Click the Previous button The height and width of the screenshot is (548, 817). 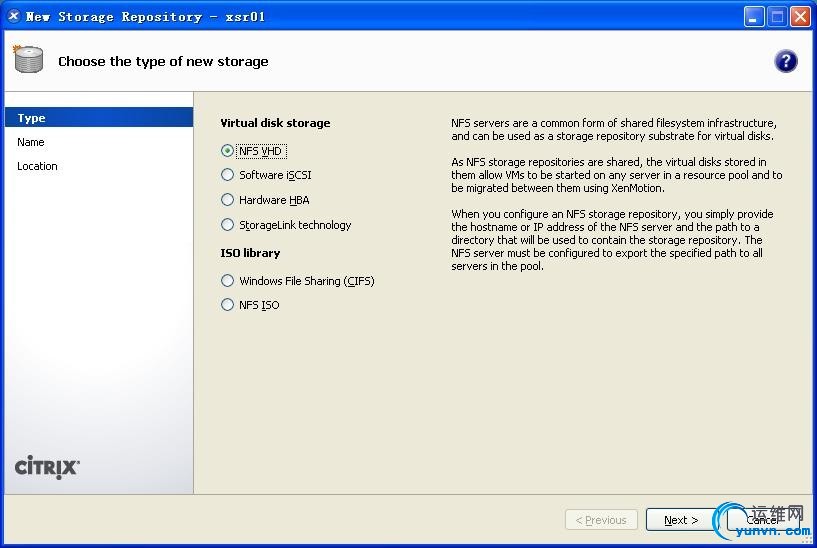601,520
